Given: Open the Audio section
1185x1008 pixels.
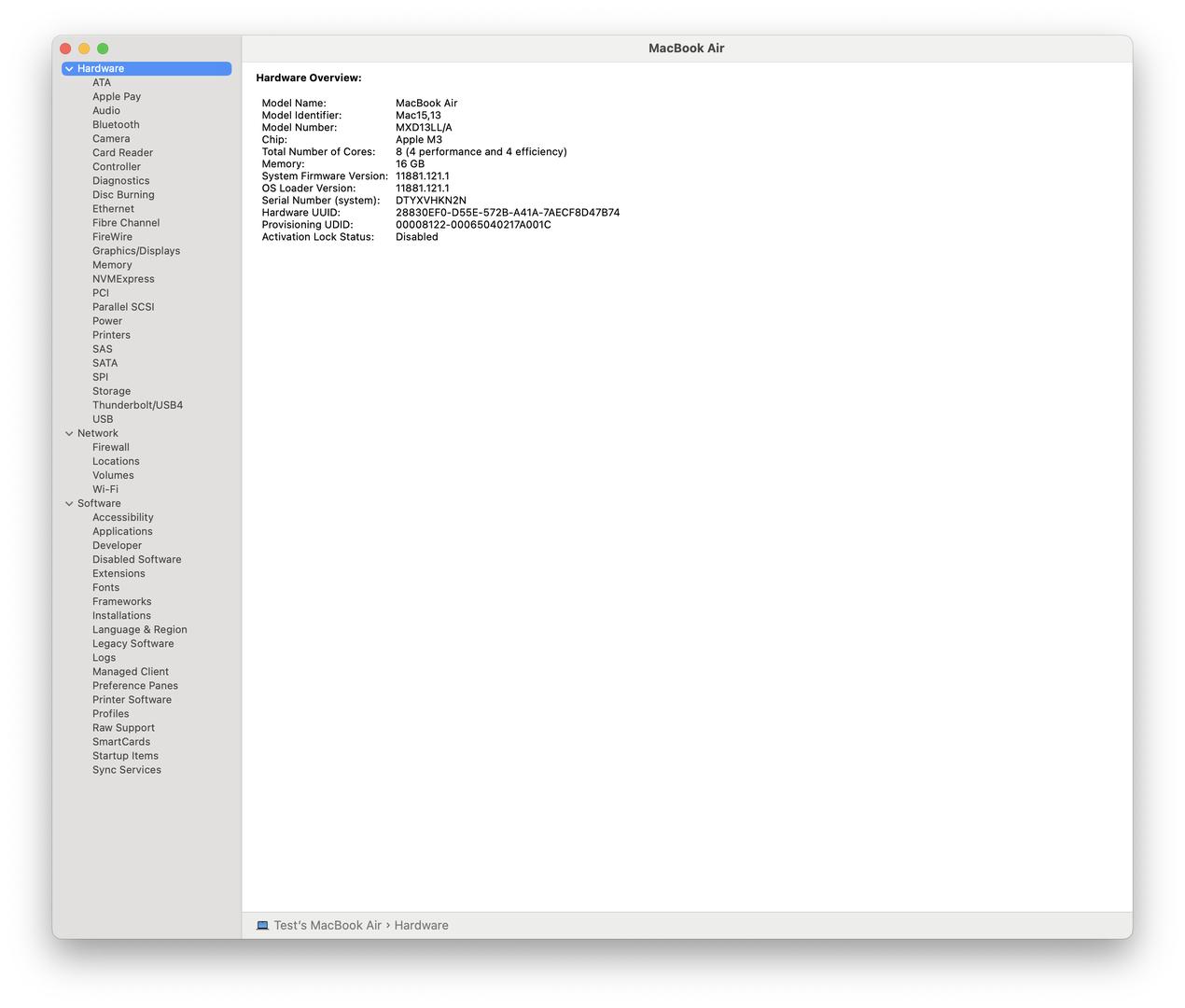Looking at the screenshot, I should [106, 111].
